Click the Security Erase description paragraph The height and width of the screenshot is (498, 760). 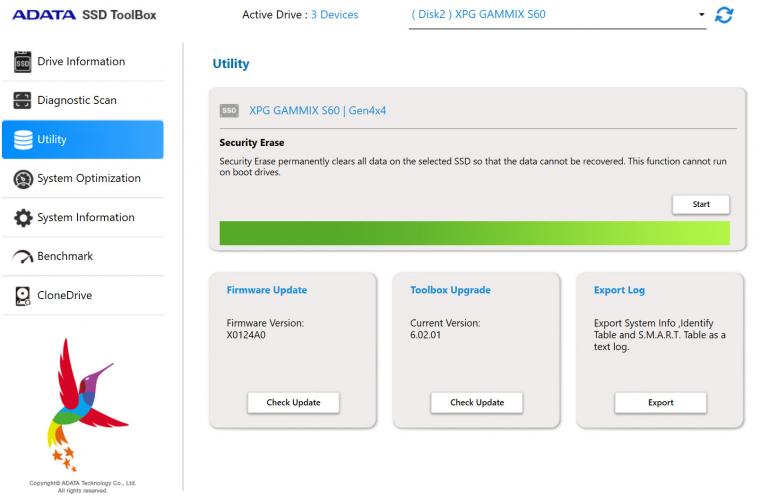pyautogui.click(x=473, y=167)
